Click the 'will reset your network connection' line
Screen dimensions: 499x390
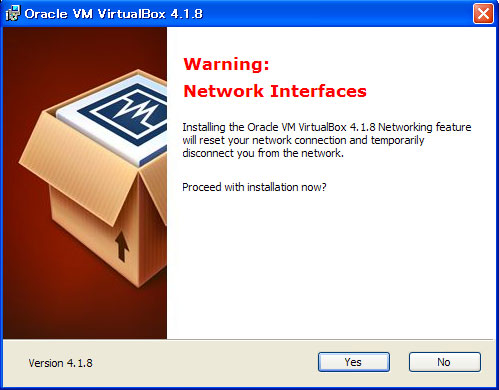click(303, 140)
